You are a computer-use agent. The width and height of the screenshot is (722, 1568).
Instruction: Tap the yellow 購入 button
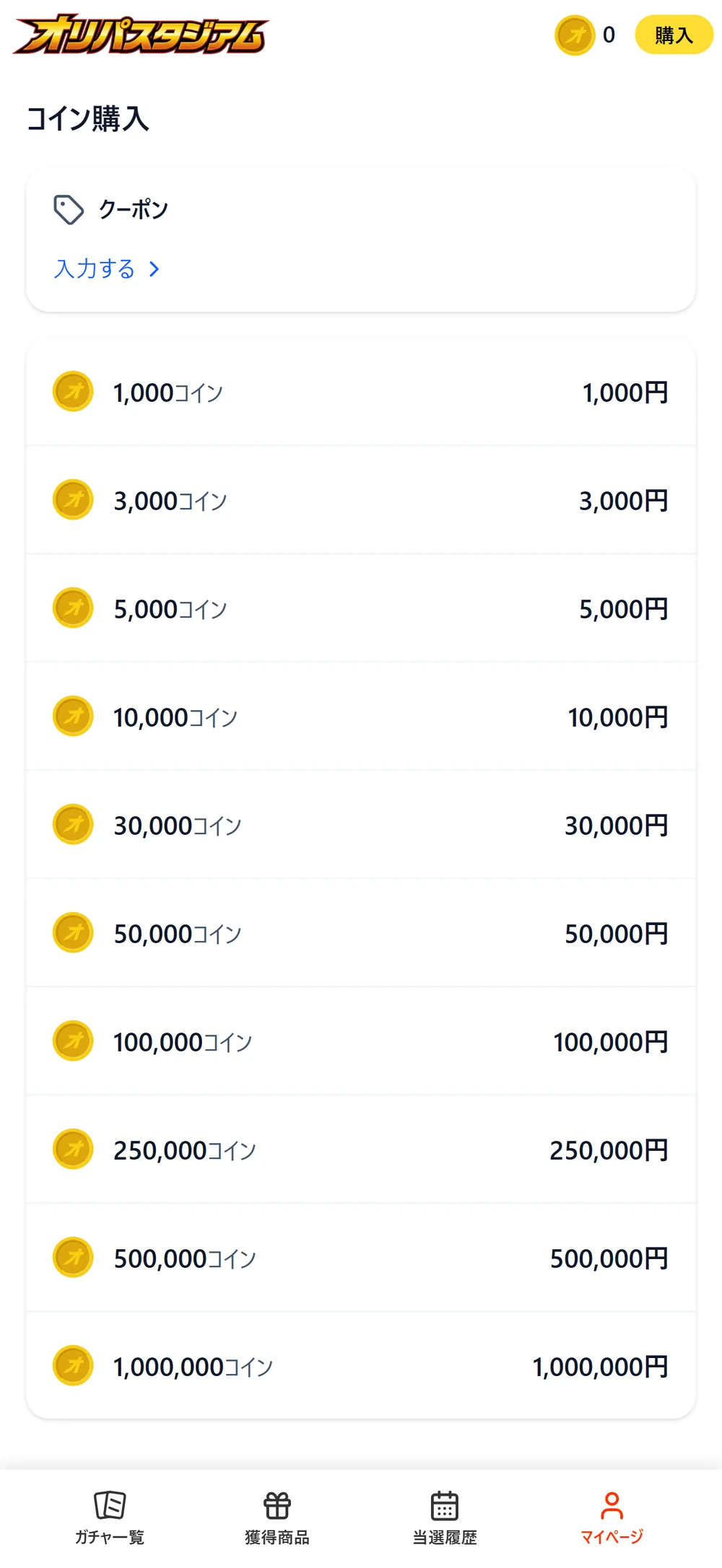pyautogui.click(x=674, y=35)
